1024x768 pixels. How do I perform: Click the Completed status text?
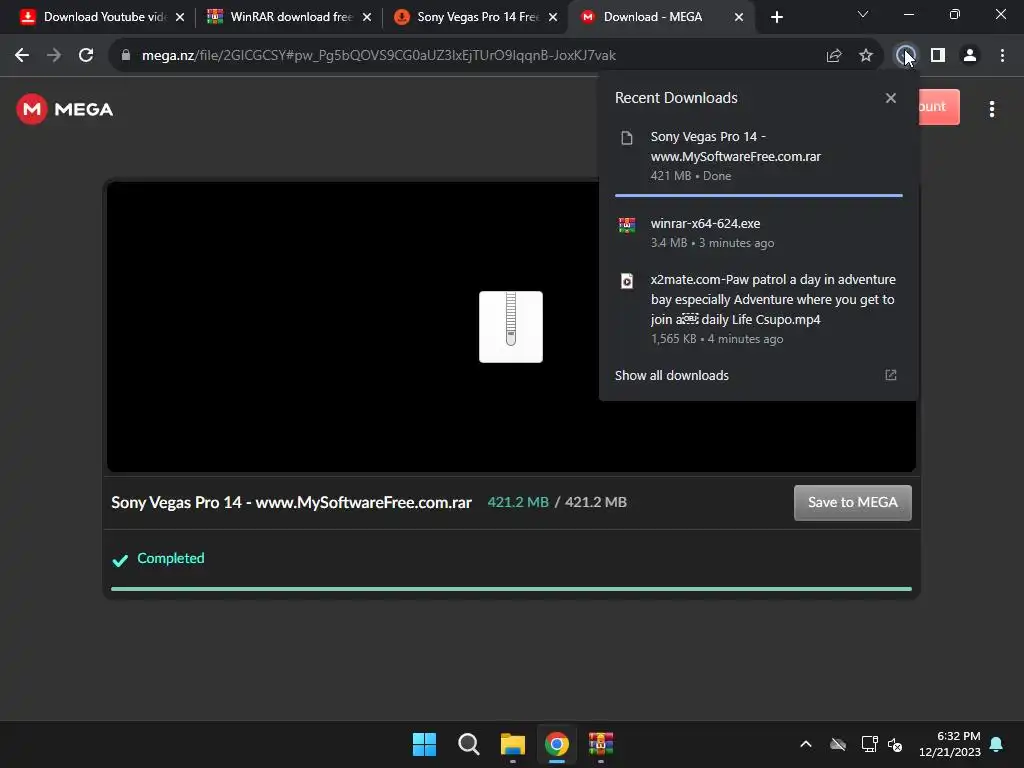point(170,558)
